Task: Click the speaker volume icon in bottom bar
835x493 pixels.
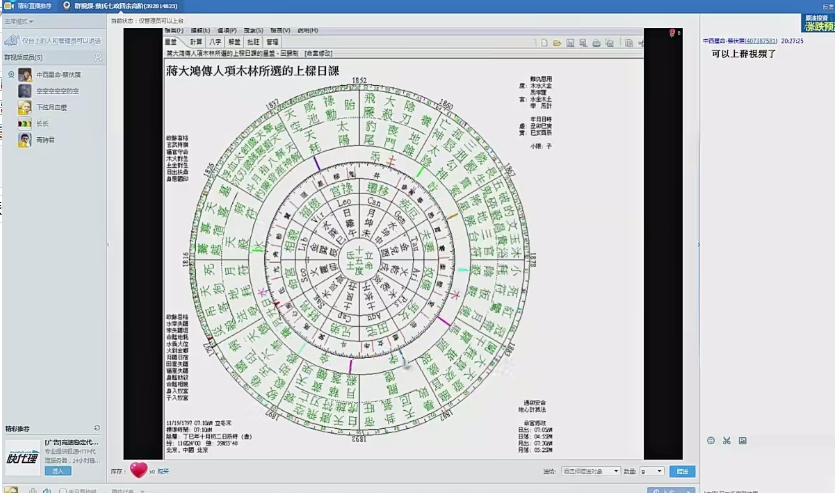Action: [x=47, y=490]
